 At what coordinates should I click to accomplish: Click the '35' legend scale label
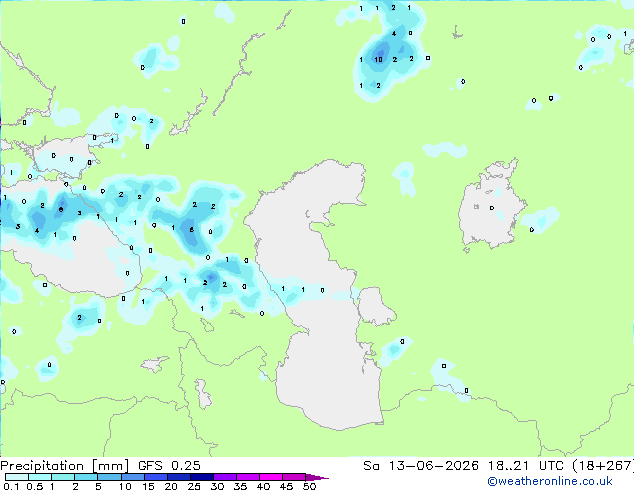click(240, 486)
